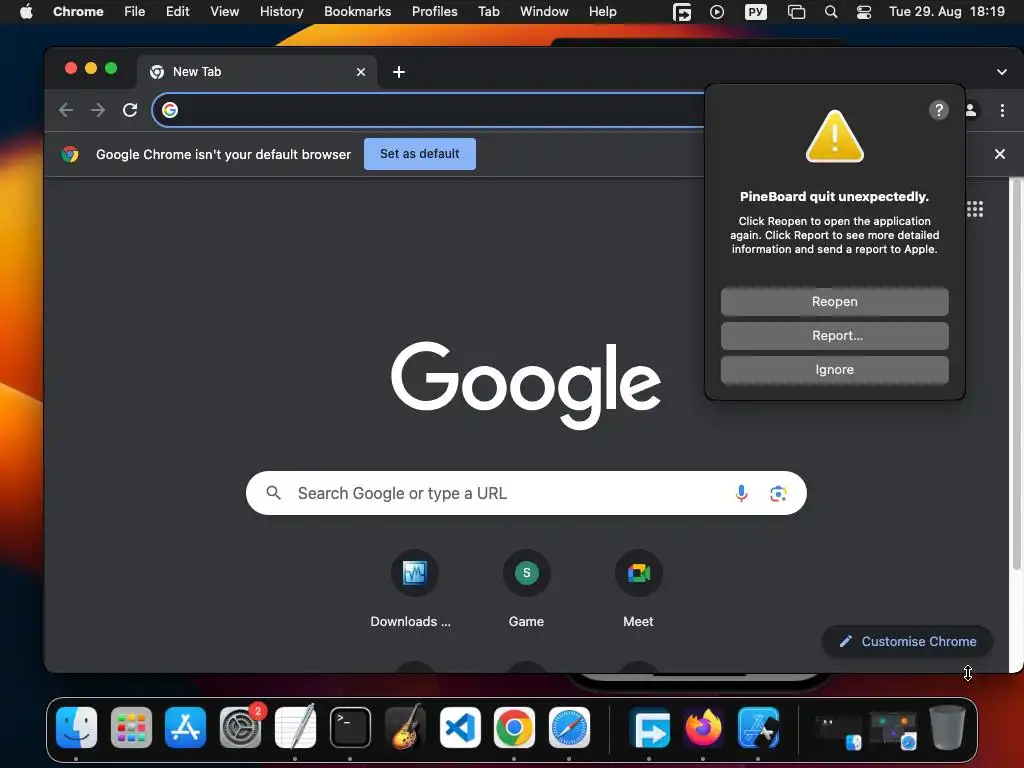
Task: Open the Meet shortcut tile
Action: pyautogui.click(x=639, y=573)
